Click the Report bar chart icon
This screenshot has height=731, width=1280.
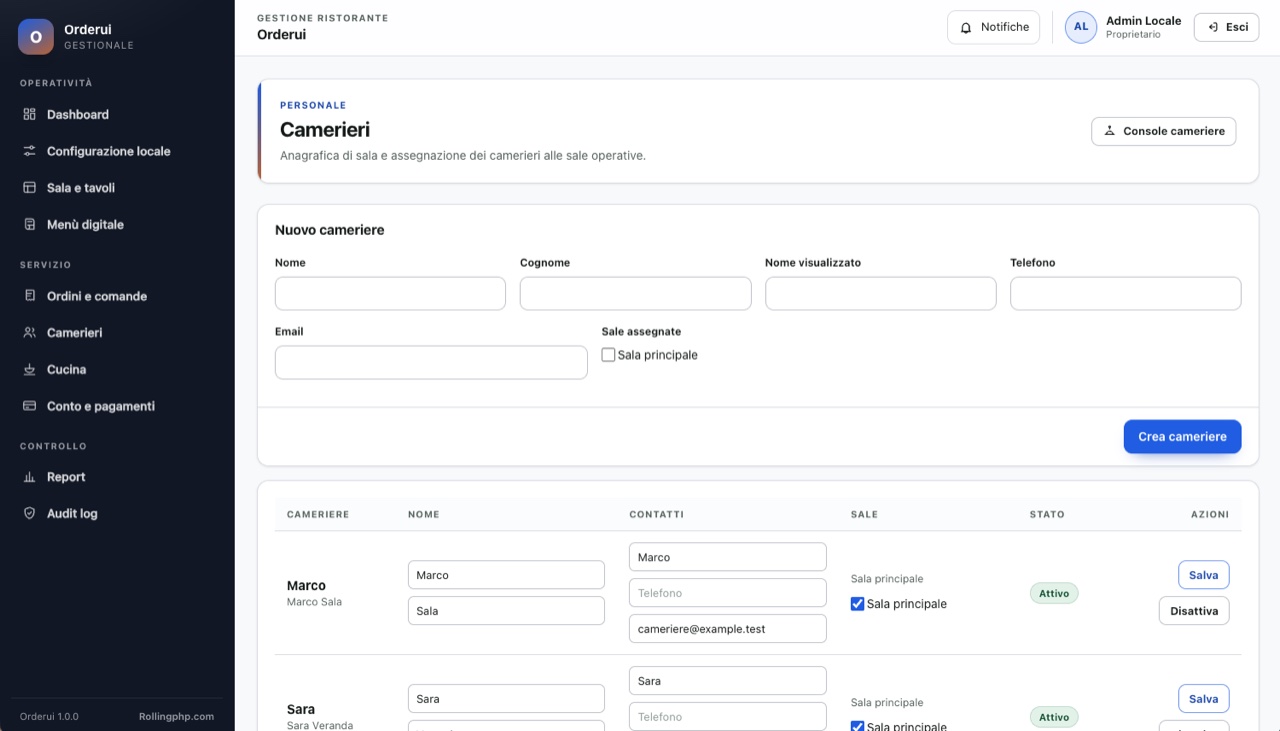[x=30, y=478]
